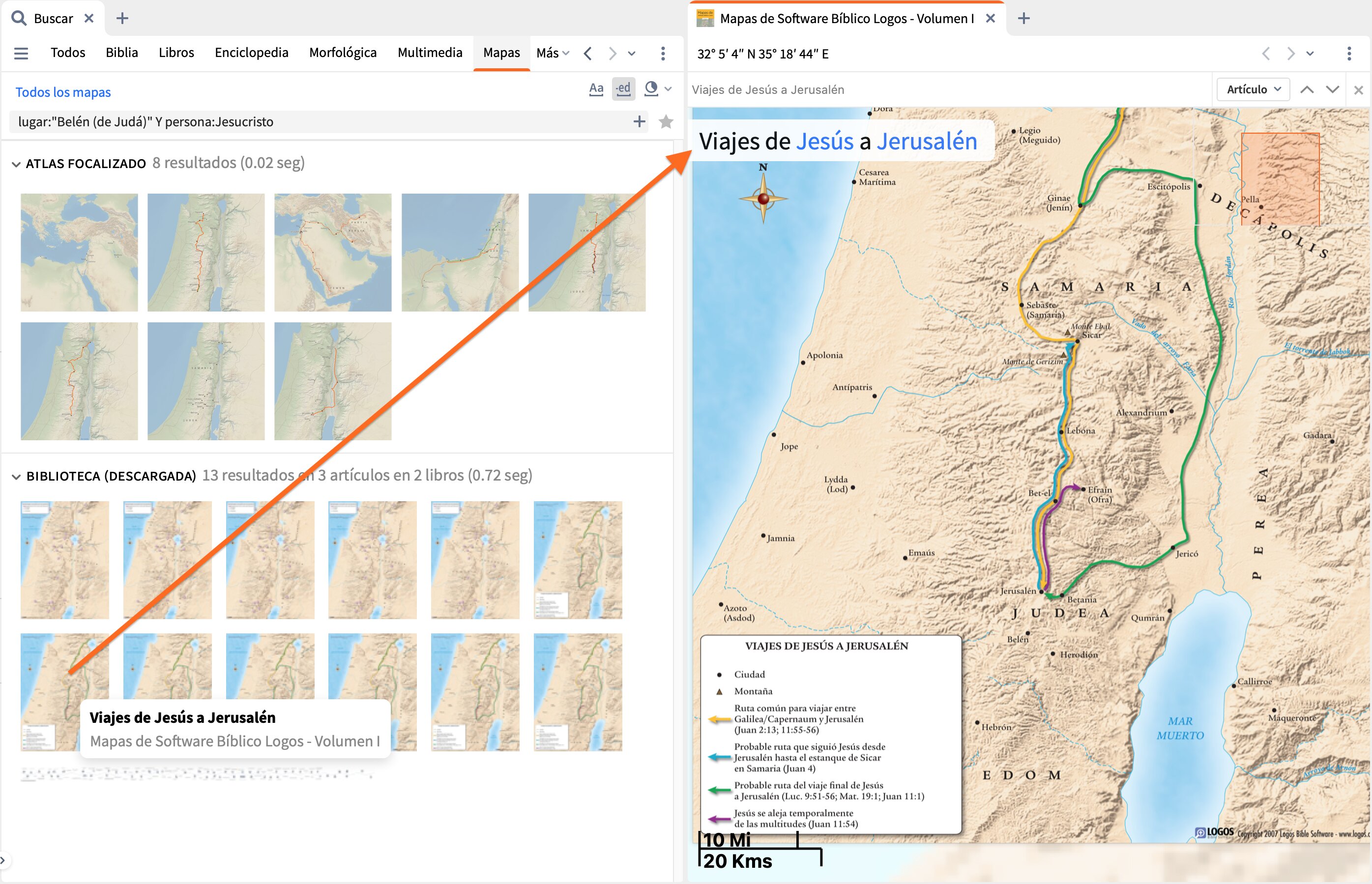Go to next article with down chevron

pyautogui.click(x=1332, y=89)
